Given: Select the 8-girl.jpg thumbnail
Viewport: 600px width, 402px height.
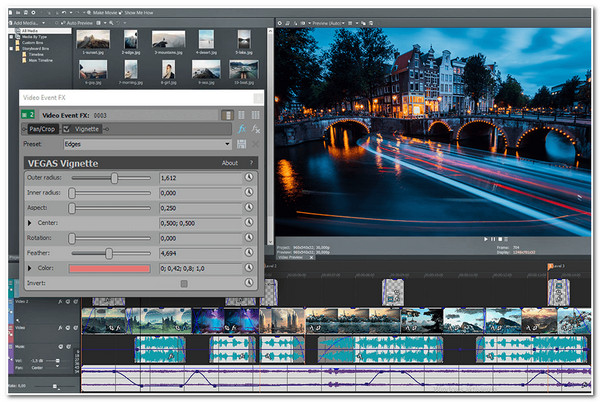Looking at the screenshot, I should 168,72.
